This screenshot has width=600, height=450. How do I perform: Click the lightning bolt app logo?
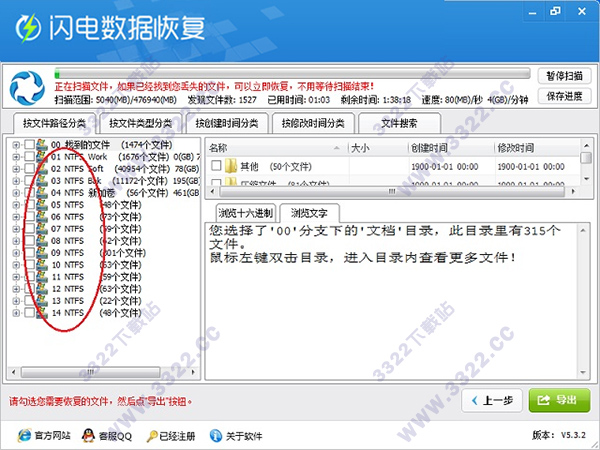coord(28,28)
